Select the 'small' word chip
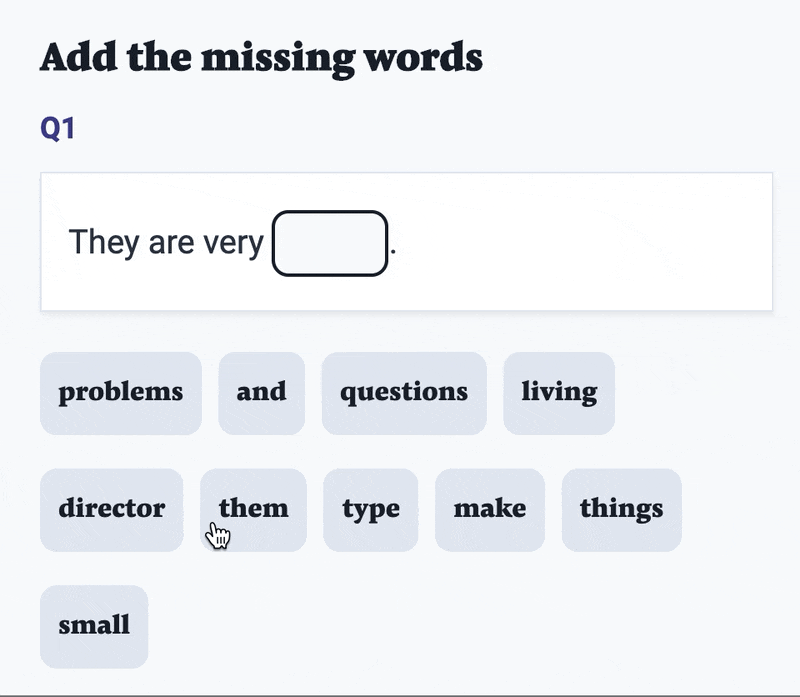The width and height of the screenshot is (800, 697). (x=94, y=626)
